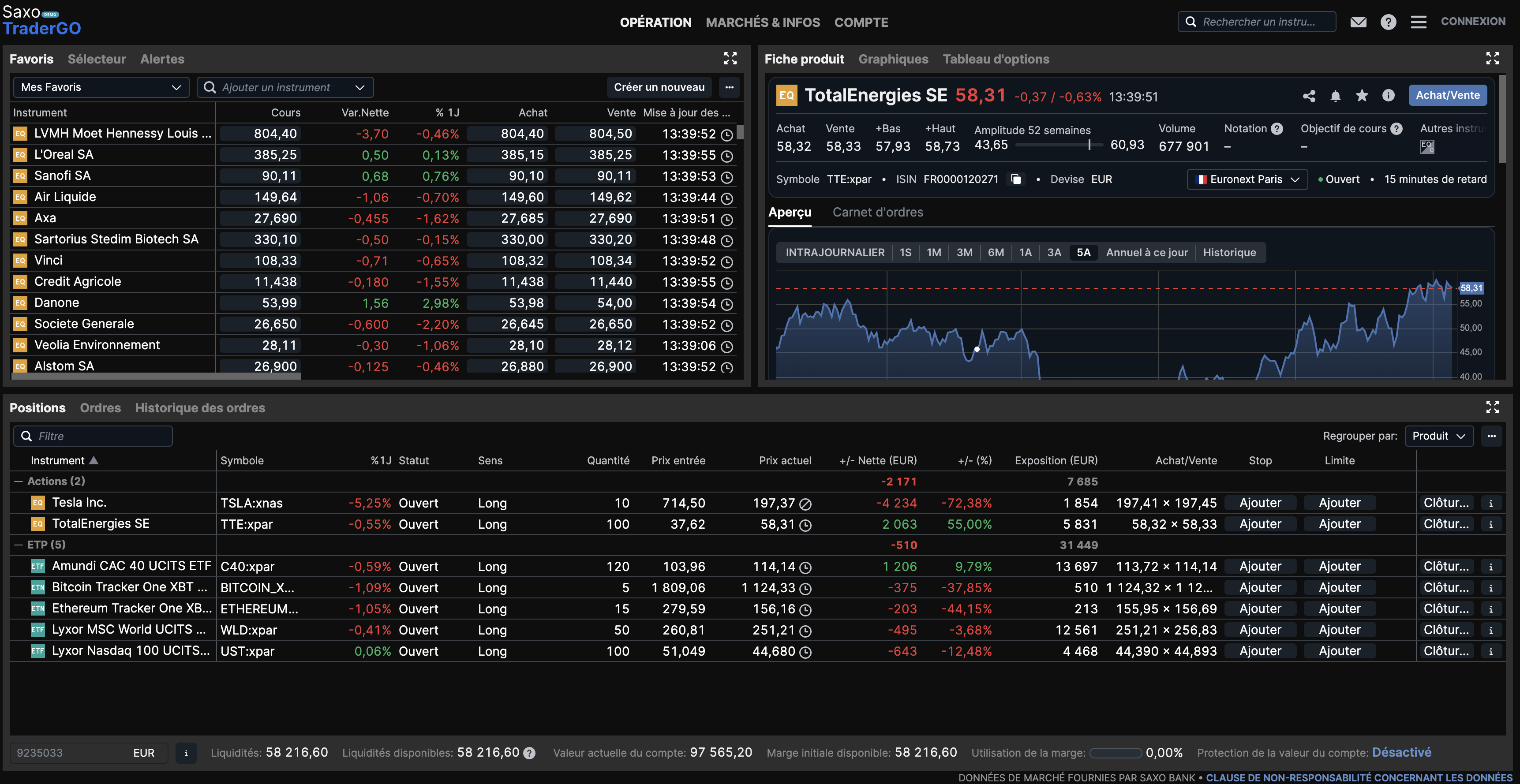The width and height of the screenshot is (1520, 784).
Task: Open TotalEnergies SE position info icon
Action: click(1491, 524)
